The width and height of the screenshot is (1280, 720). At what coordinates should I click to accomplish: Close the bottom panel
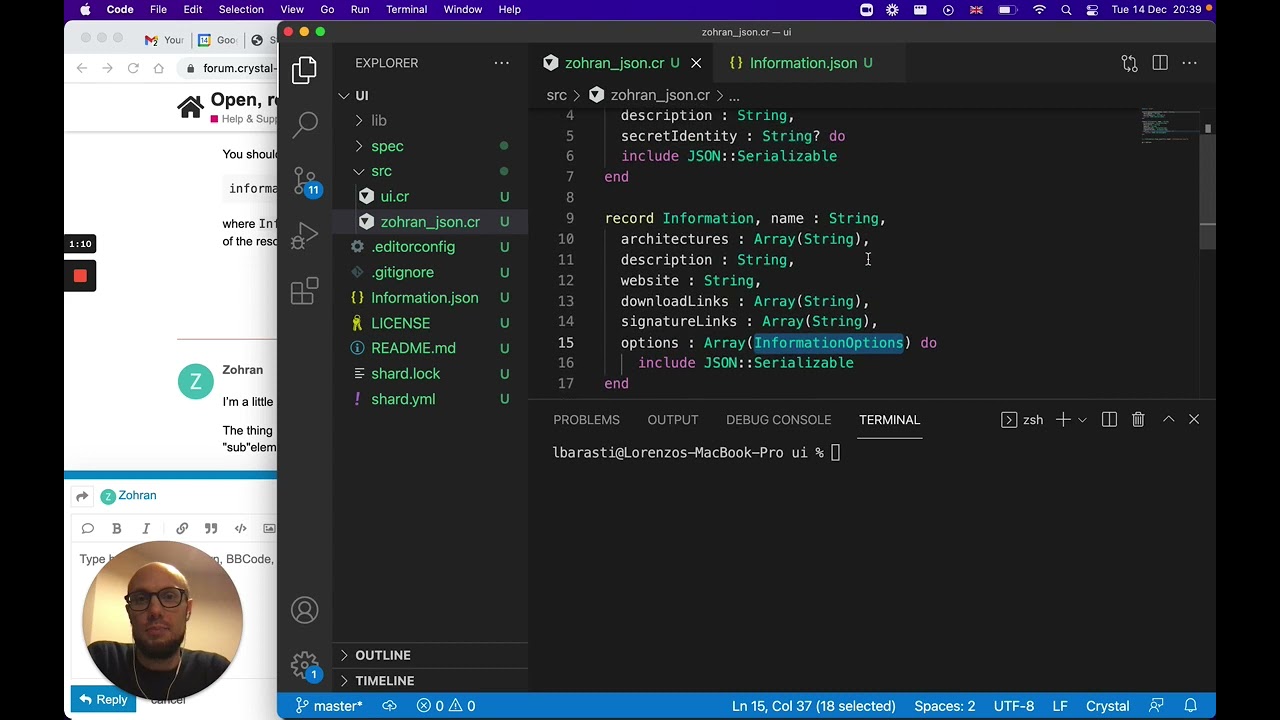tap(1194, 420)
